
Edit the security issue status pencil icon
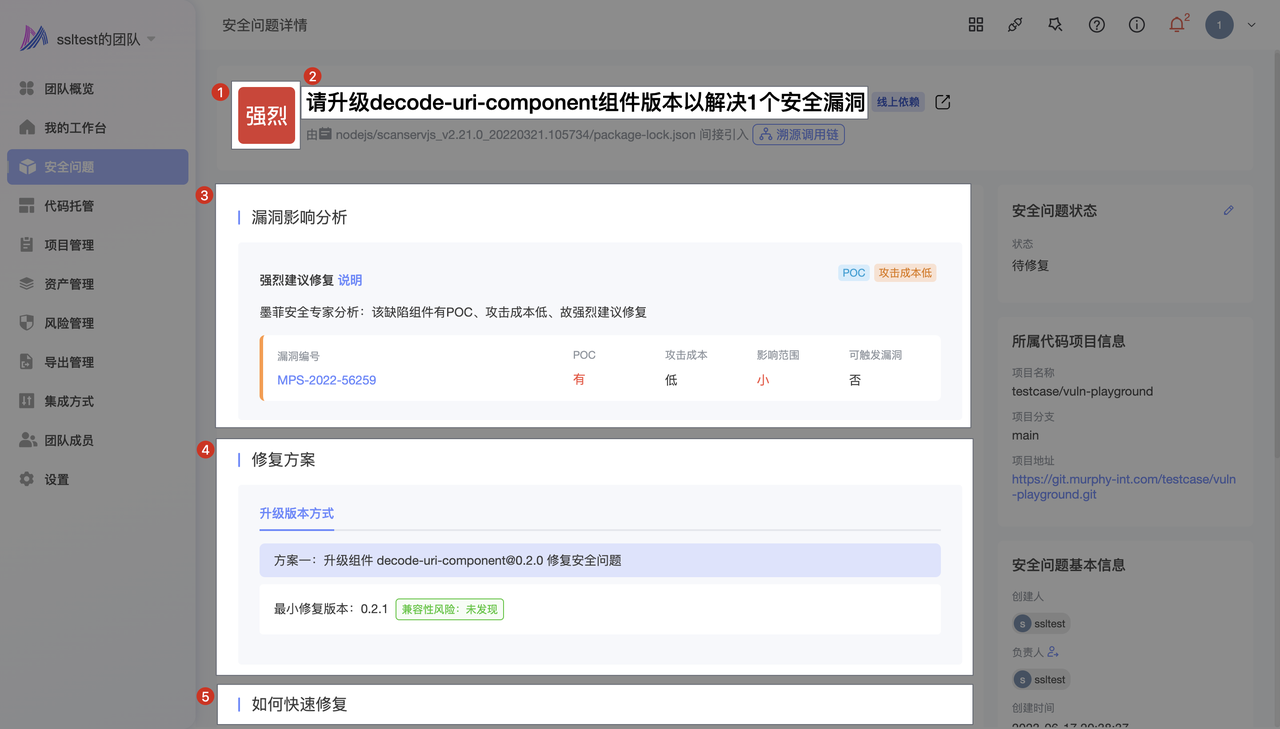pos(1229,211)
